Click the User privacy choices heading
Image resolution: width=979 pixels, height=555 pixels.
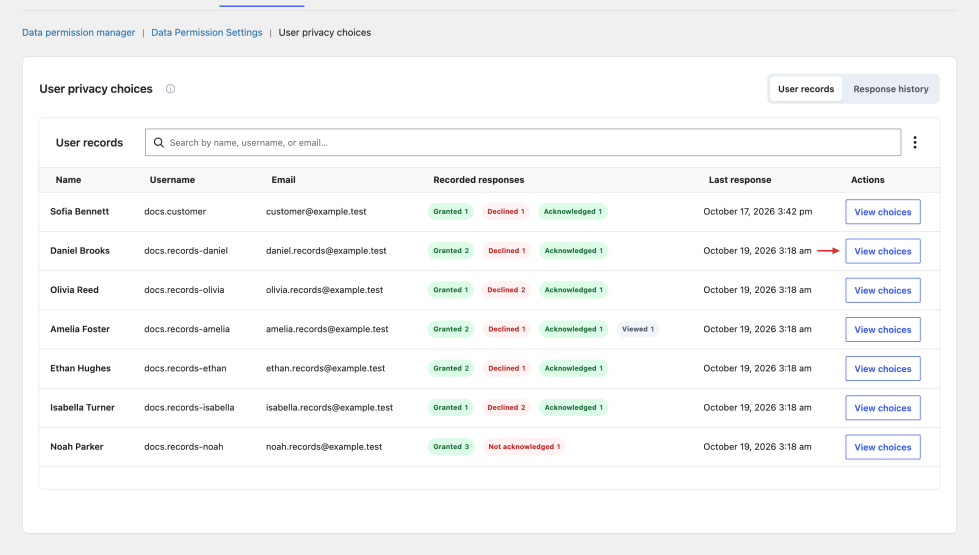[x=96, y=89]
